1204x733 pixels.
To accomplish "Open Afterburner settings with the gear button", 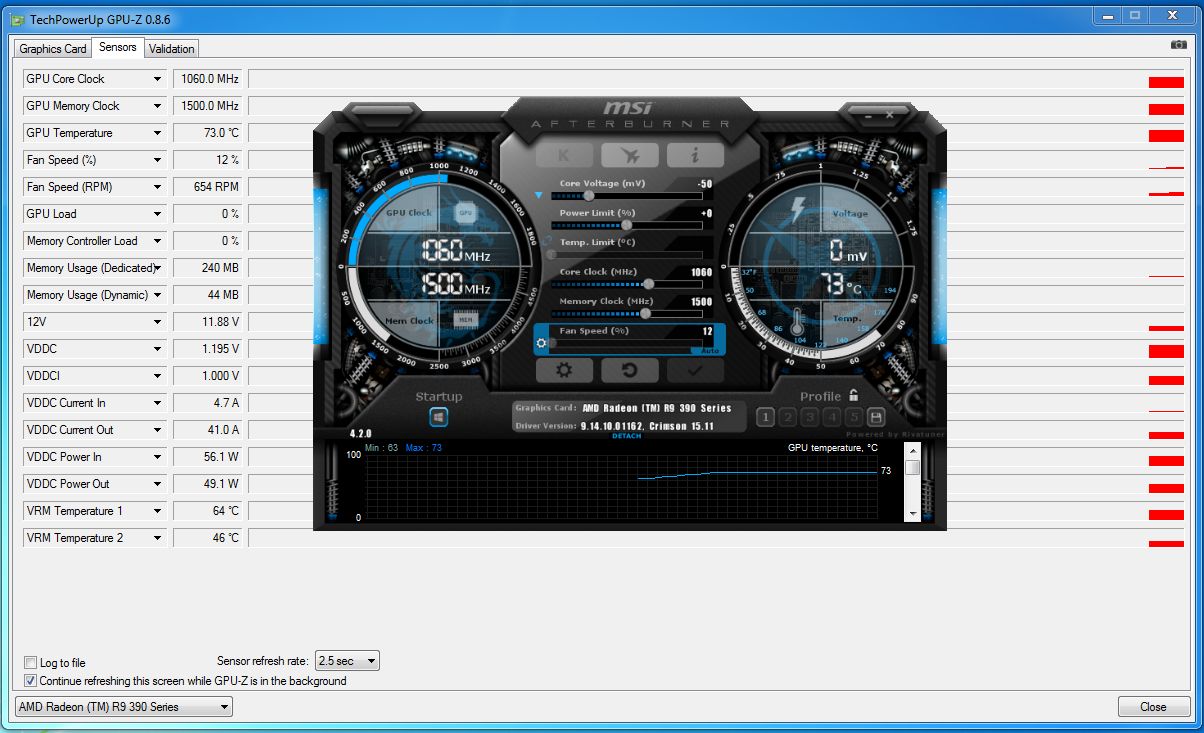I will (x=565, y=370).
